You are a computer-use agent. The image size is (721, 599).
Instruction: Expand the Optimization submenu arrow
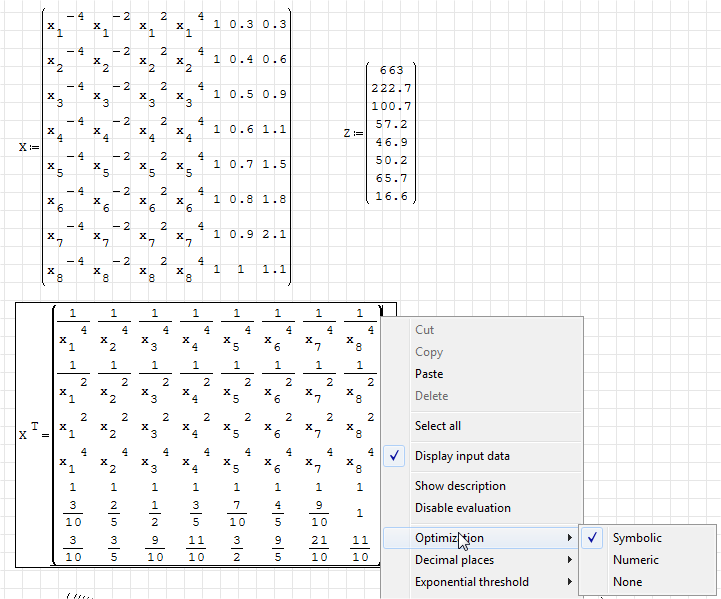(x=569, y=538)
